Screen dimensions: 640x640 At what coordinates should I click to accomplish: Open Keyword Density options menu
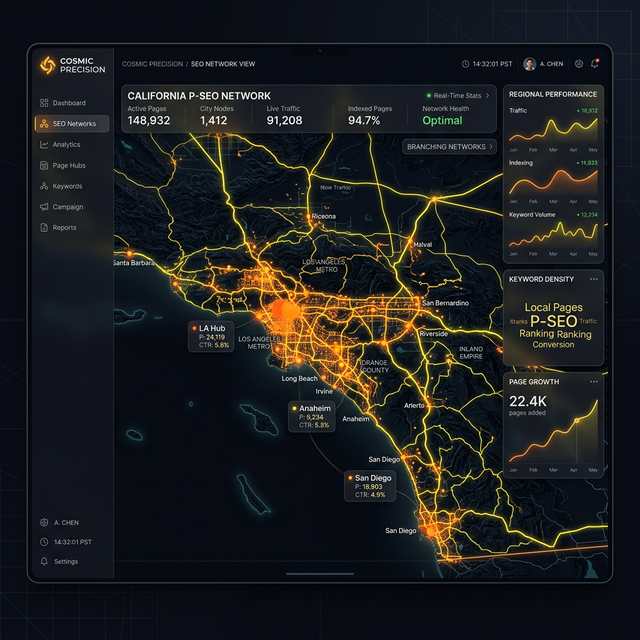click(x=594, y=279)
